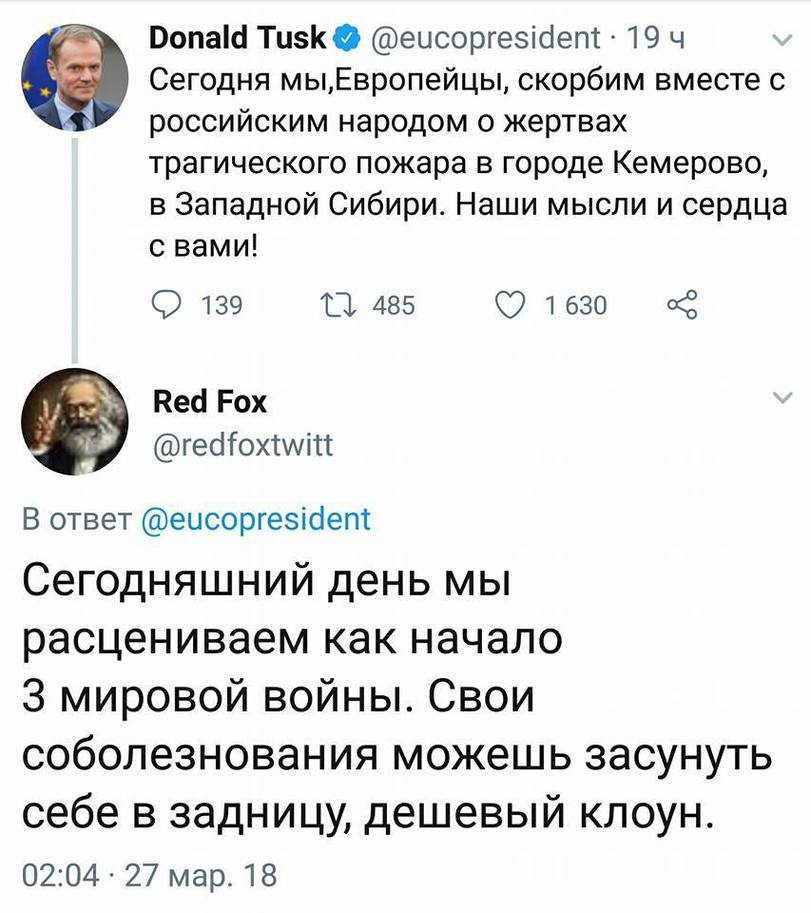Viewport: 811px width, 913px height.
Task: Open Red Fox's Karl Marx avatar
Action: pos(75,425)
